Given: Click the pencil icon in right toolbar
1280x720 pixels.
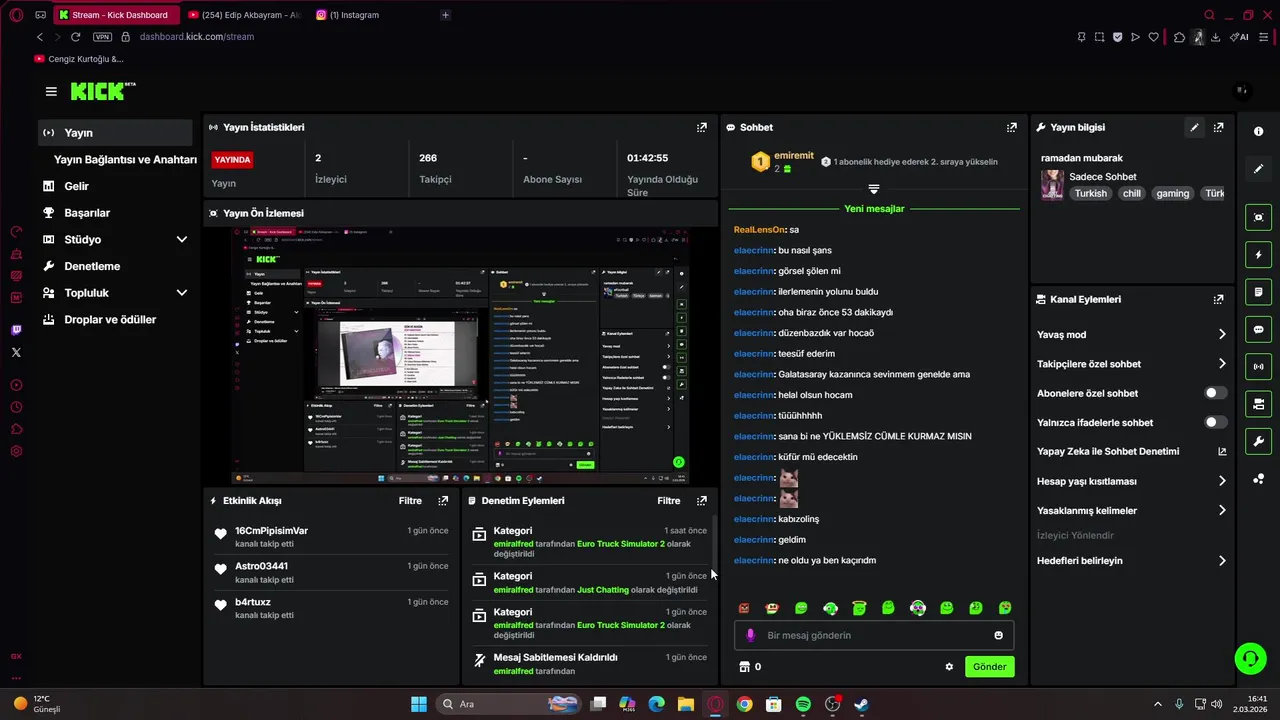Looking at the screenshot, I should (1258, 169).
